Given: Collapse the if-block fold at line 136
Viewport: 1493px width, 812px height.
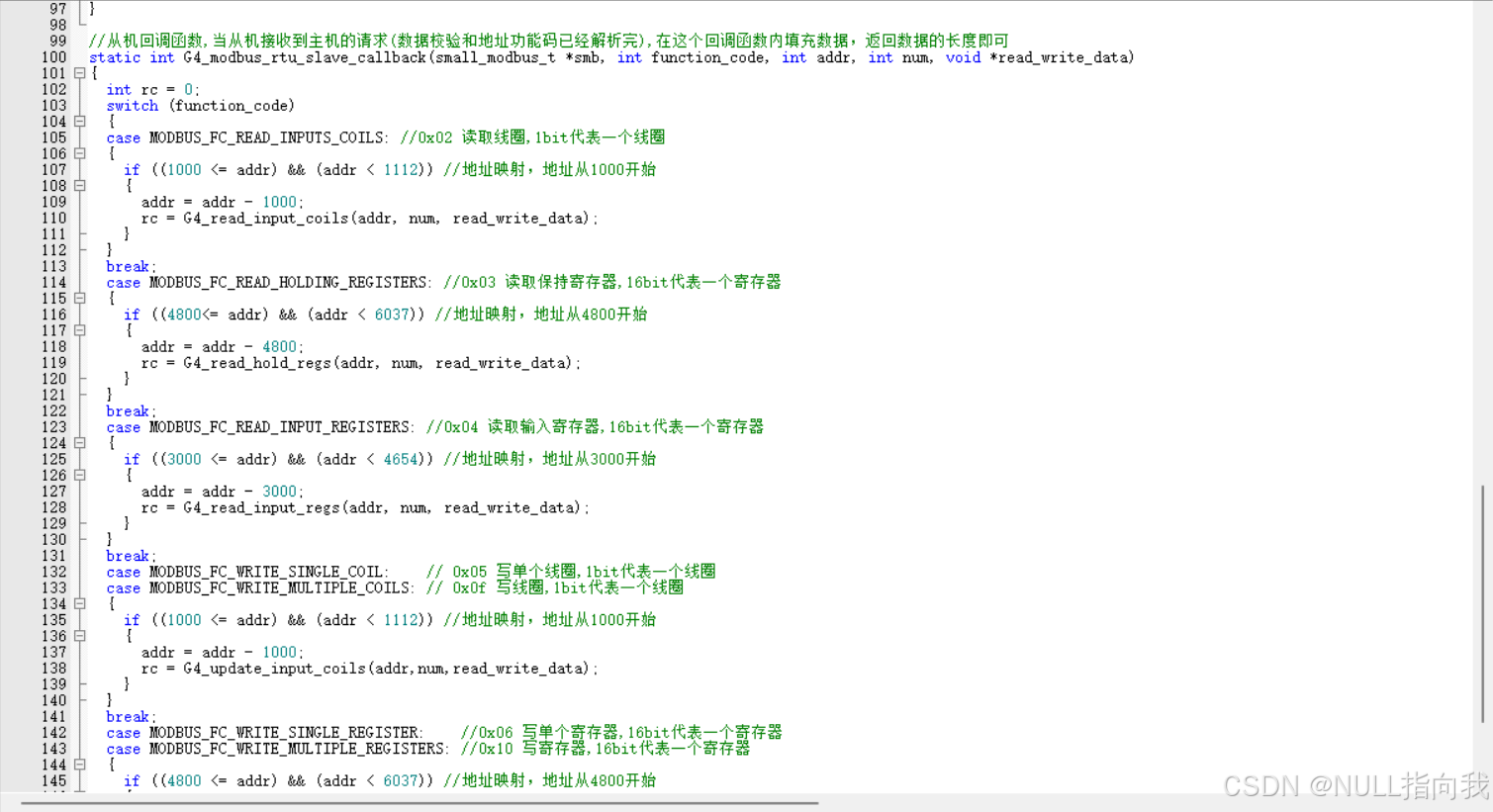Looking at the screenshot, I should (80, 636).
